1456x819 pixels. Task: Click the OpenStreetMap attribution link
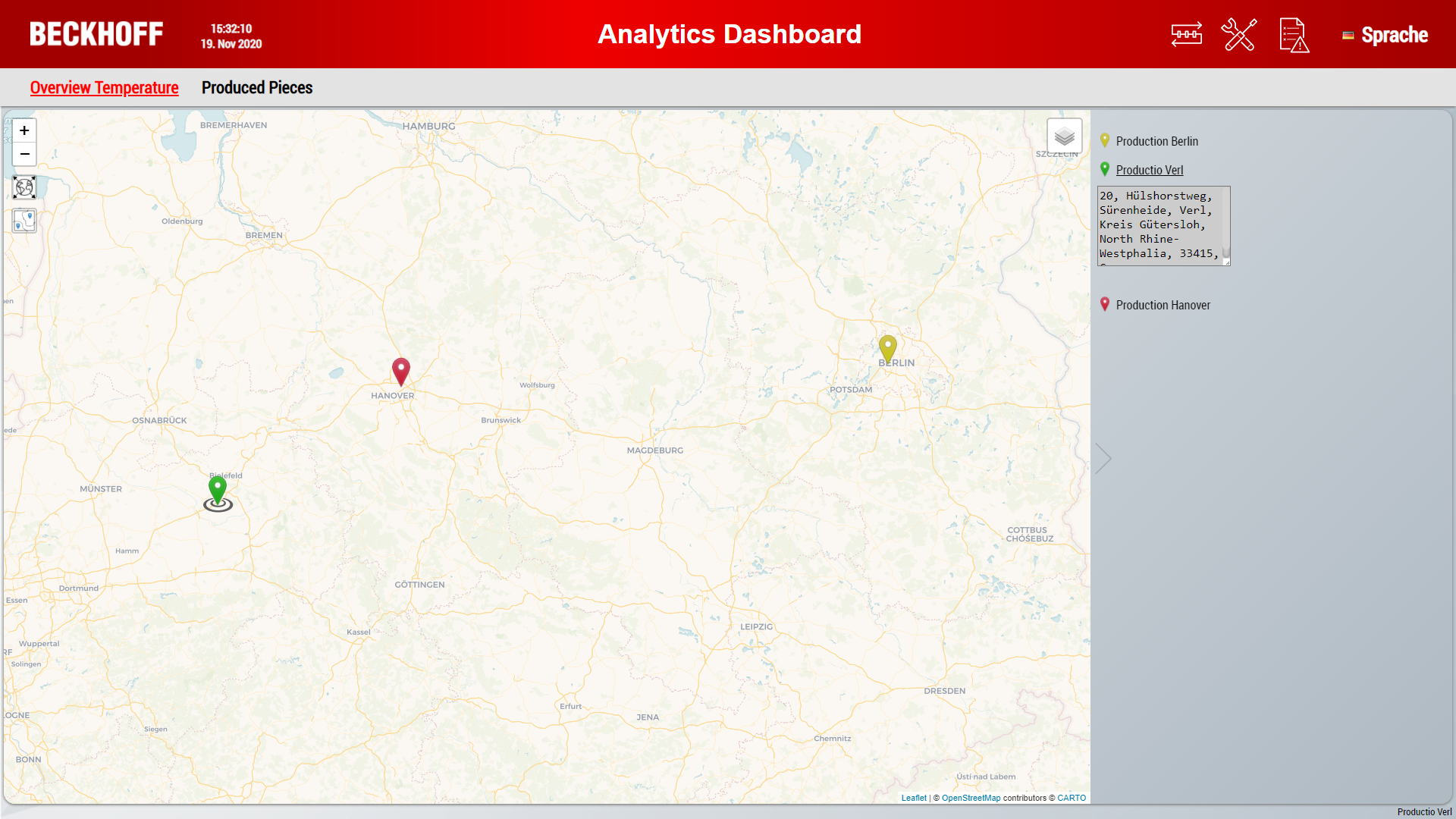click(971, 797)
